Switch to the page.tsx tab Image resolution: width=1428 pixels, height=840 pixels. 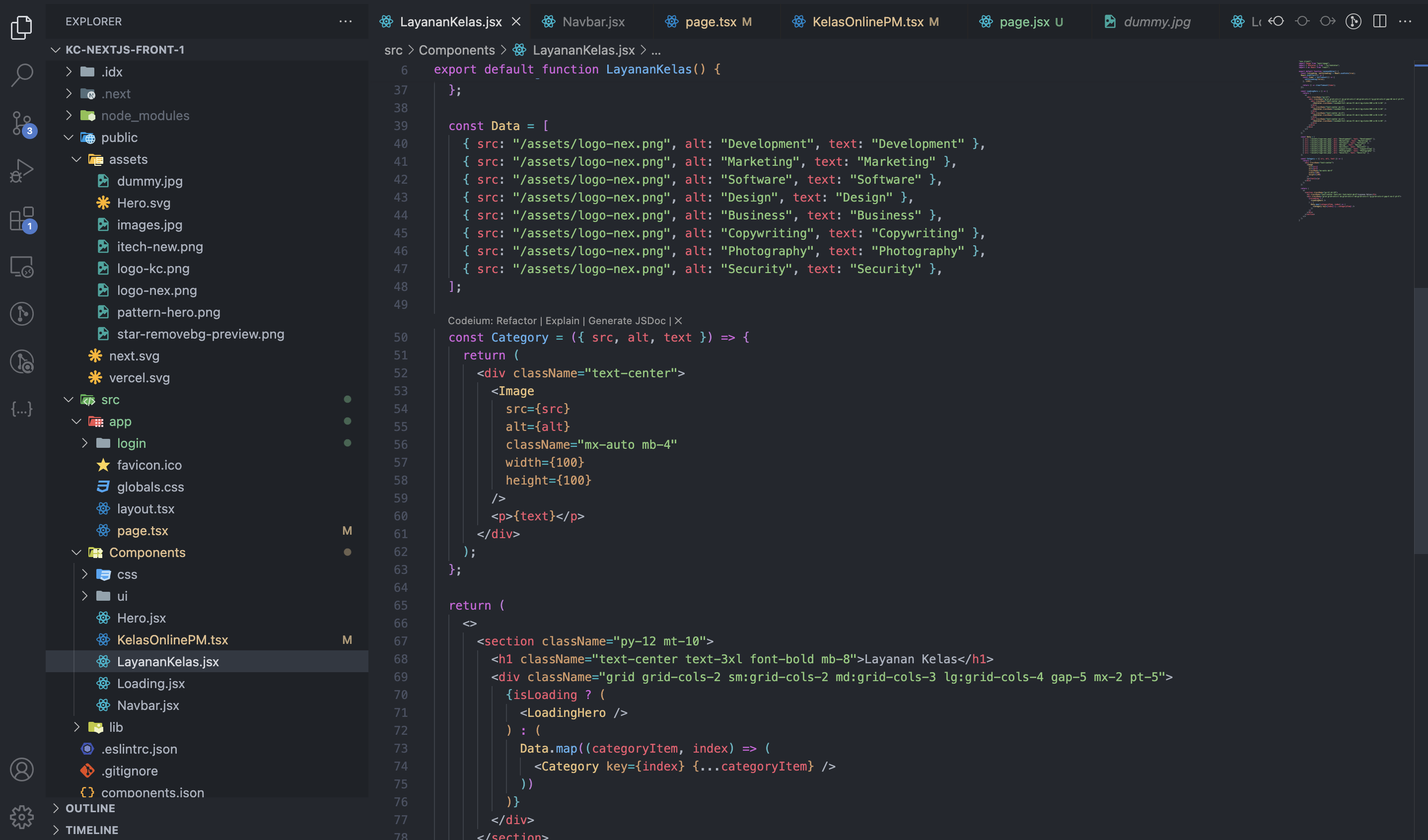(716, 21)
